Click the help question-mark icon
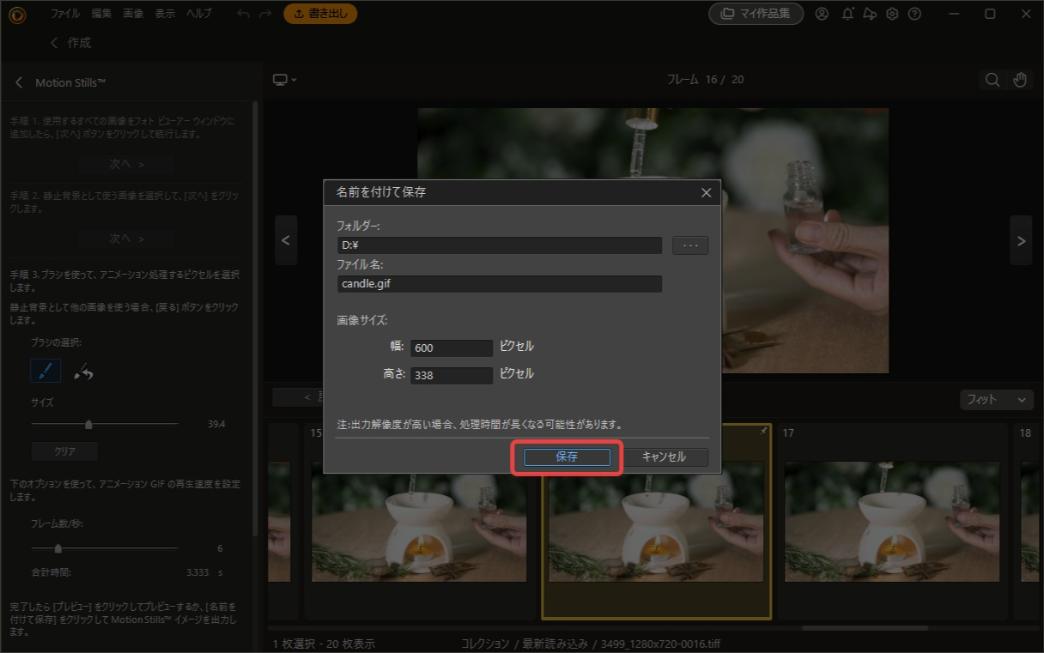Image resolution: width=1044 pixels, height=653 pixels. point(913,14)
